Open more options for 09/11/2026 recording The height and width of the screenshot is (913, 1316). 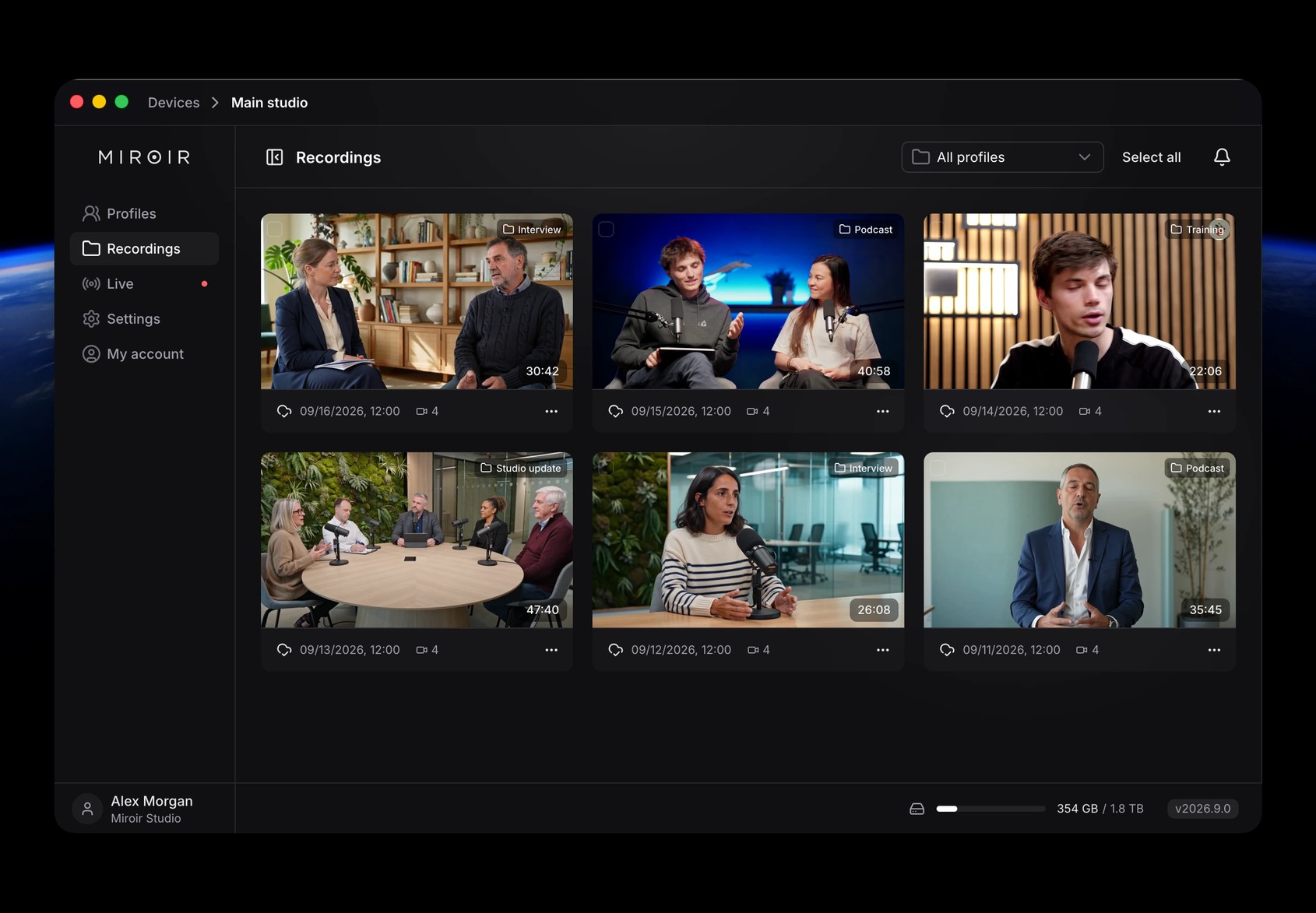tap(1214, 650)
